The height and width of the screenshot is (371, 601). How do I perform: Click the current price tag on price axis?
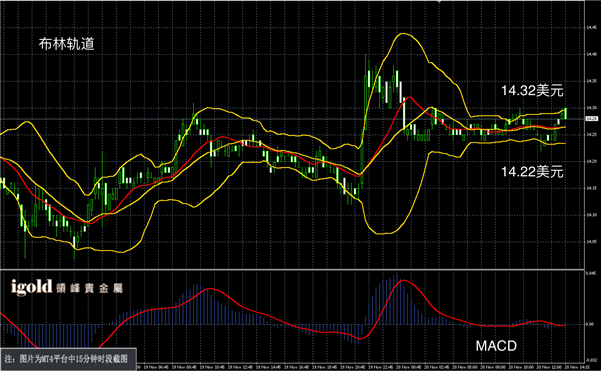[x=592, y=119]
